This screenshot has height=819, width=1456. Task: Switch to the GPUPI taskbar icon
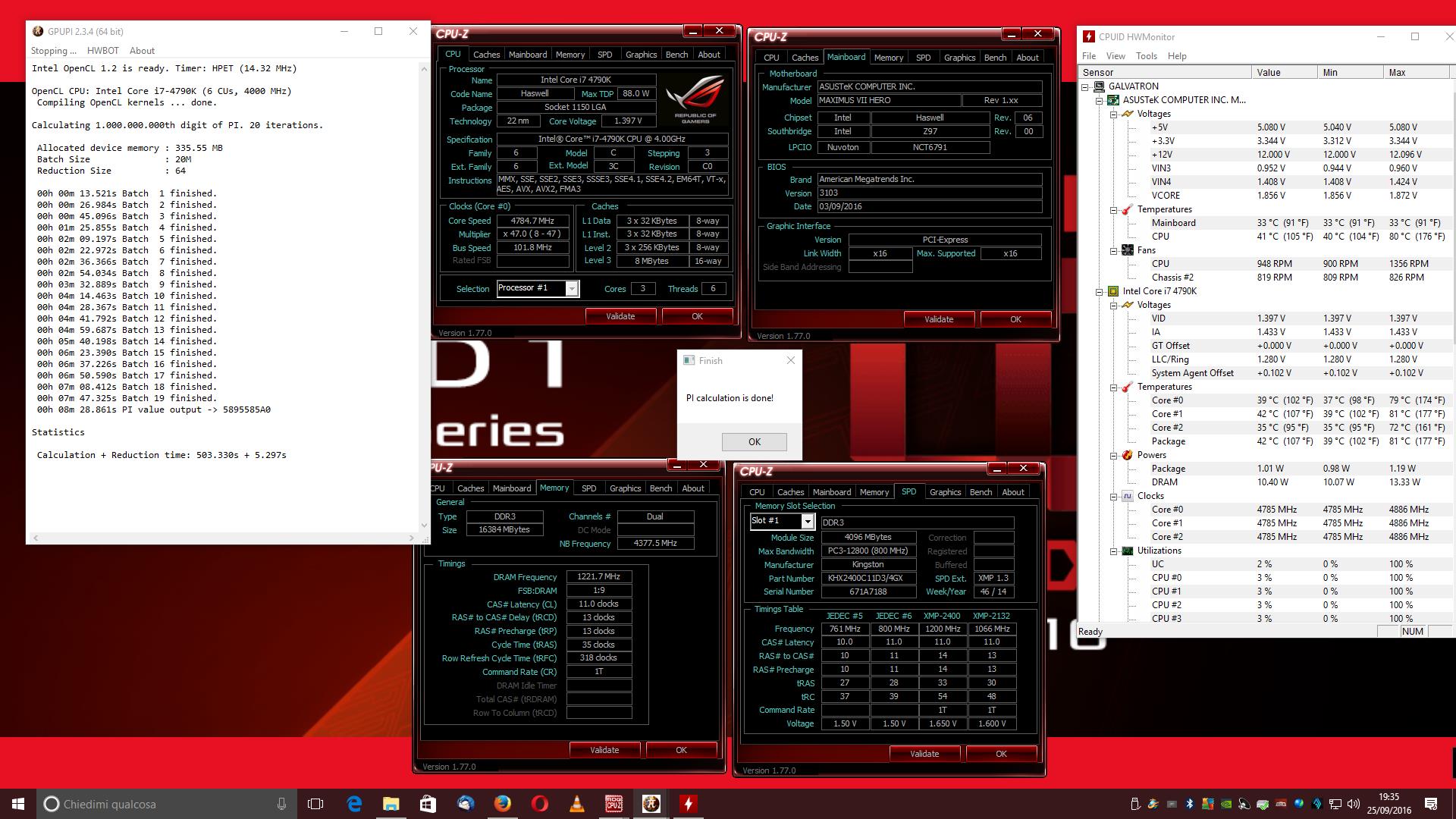(x=651, y=804)
